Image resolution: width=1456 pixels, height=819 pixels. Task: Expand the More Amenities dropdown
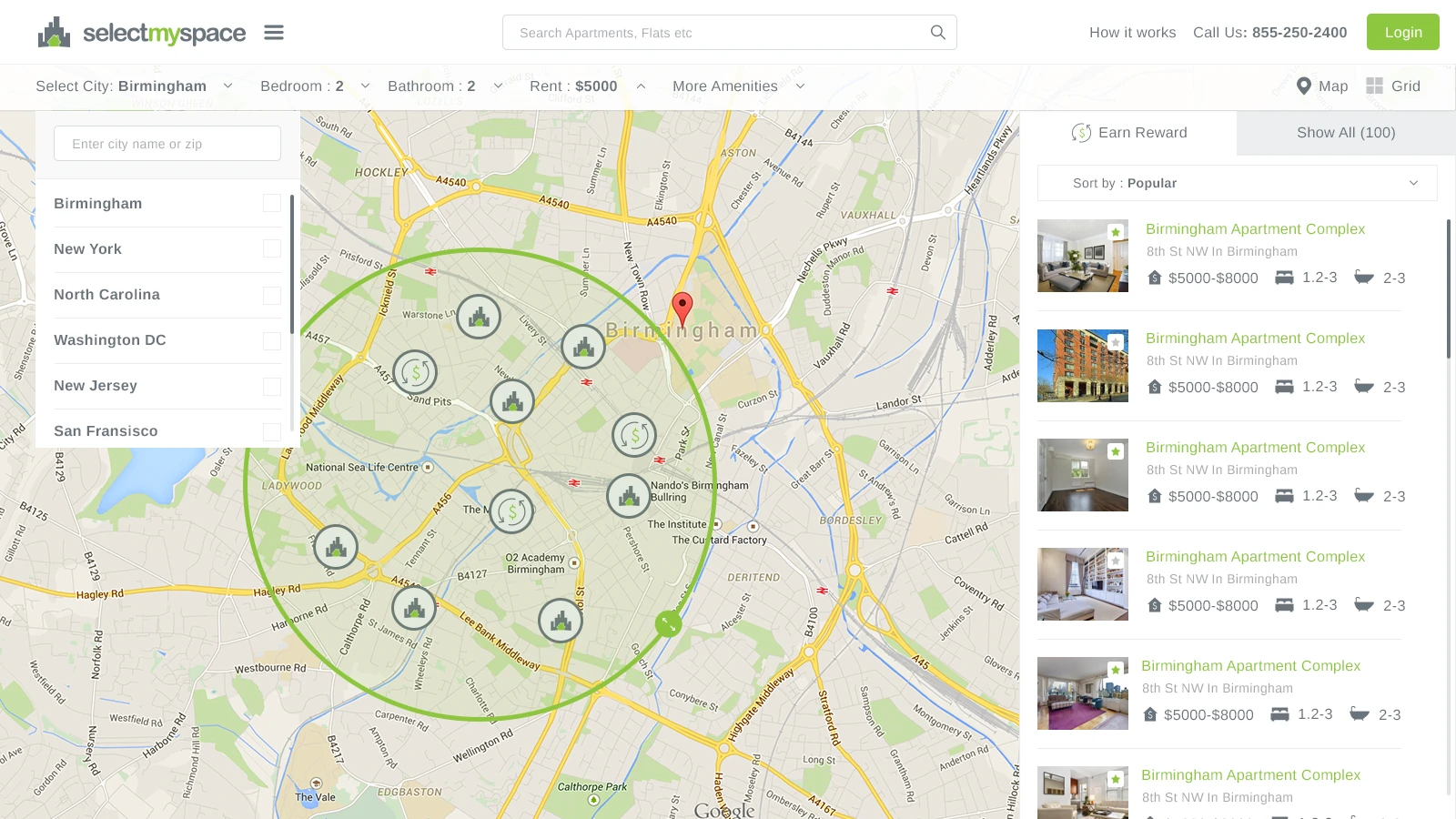coord(739,86)
